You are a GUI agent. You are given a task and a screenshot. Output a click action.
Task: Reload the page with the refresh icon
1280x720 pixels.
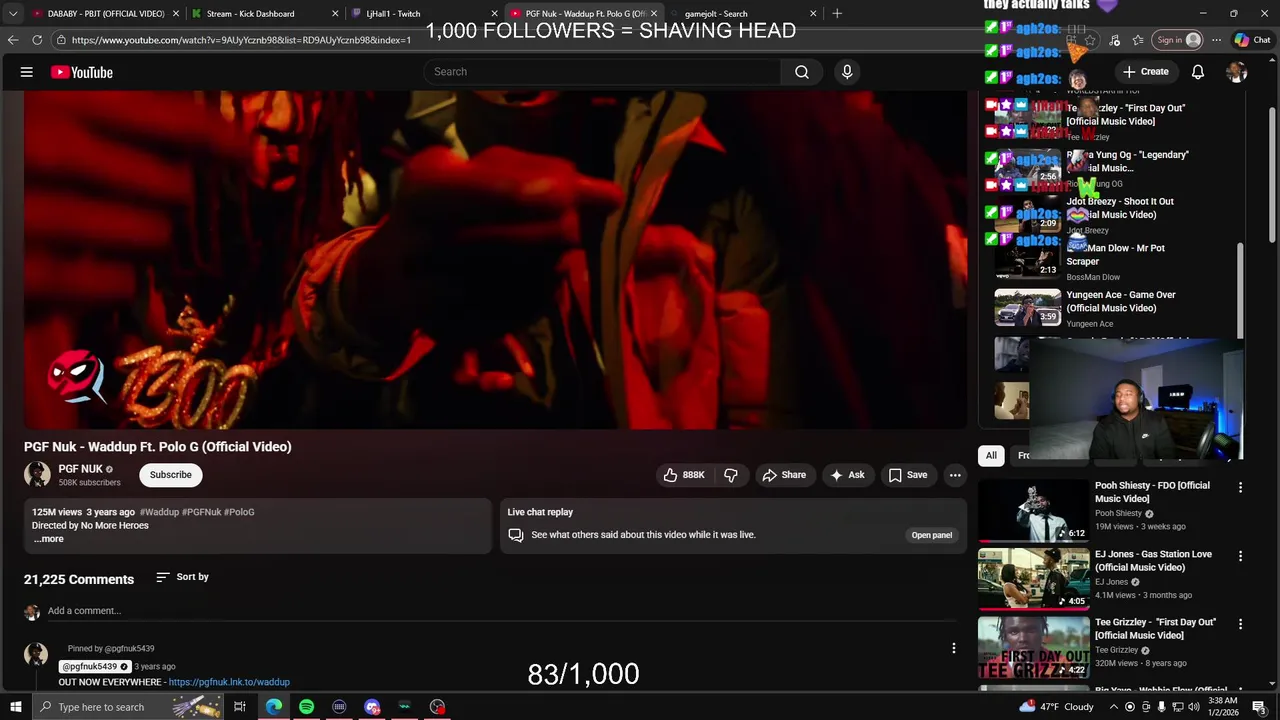tap(37, 40)
